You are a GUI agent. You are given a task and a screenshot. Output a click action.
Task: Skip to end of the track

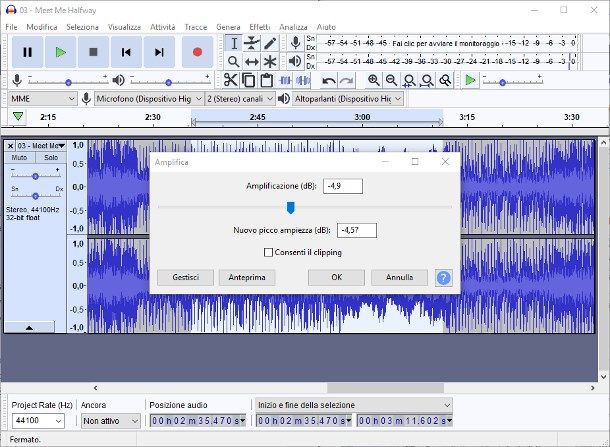click(159, 52)
